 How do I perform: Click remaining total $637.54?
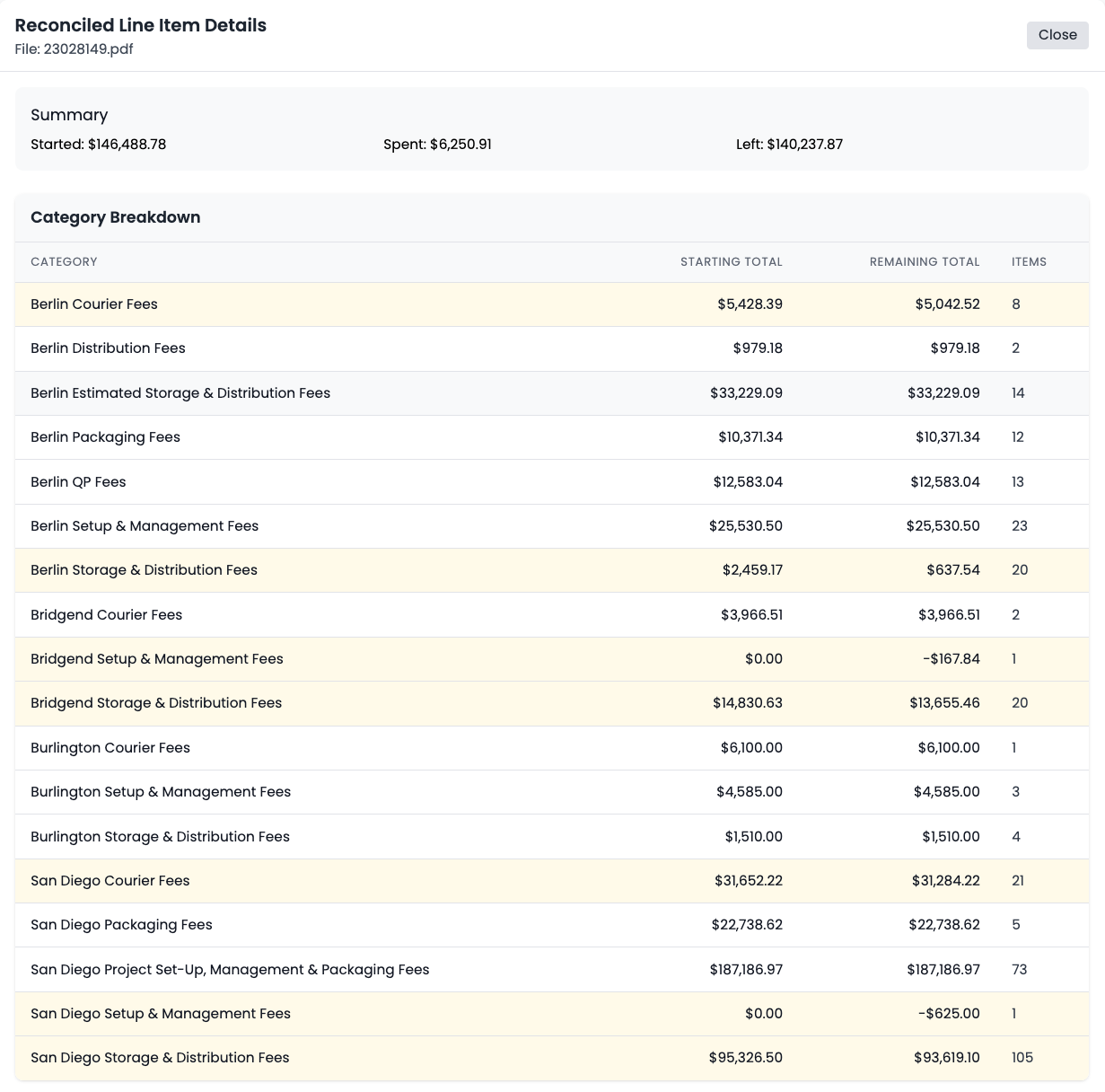click(953, 570)
